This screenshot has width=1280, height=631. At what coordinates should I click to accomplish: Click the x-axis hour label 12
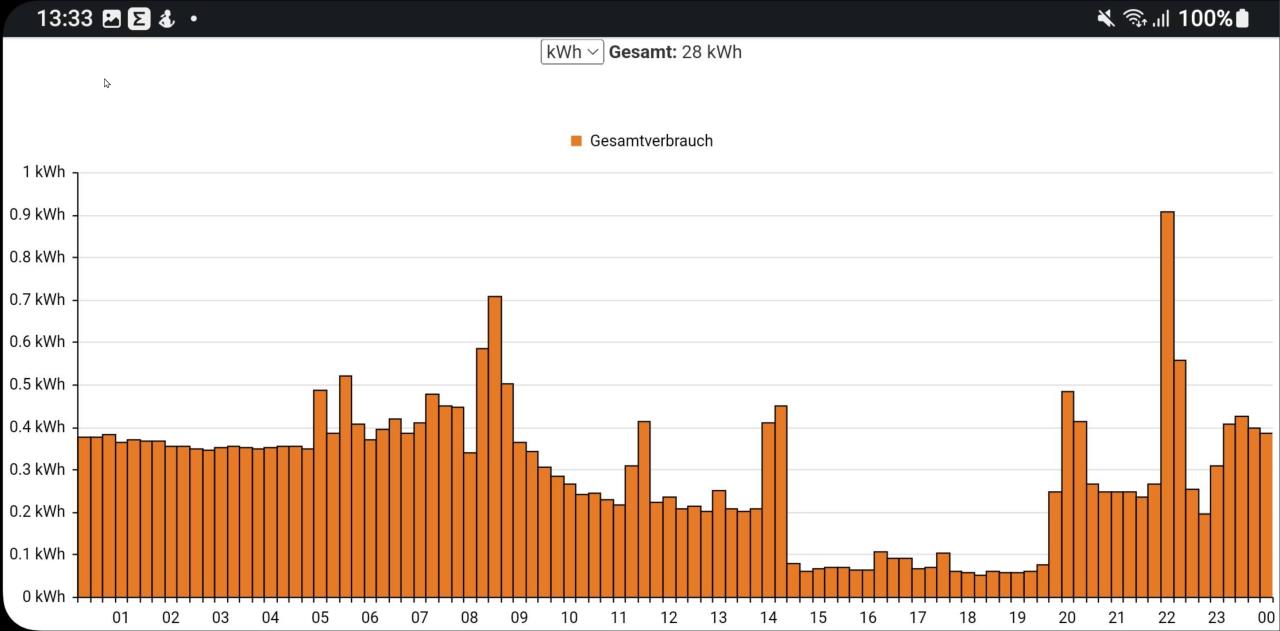[668, 618]
